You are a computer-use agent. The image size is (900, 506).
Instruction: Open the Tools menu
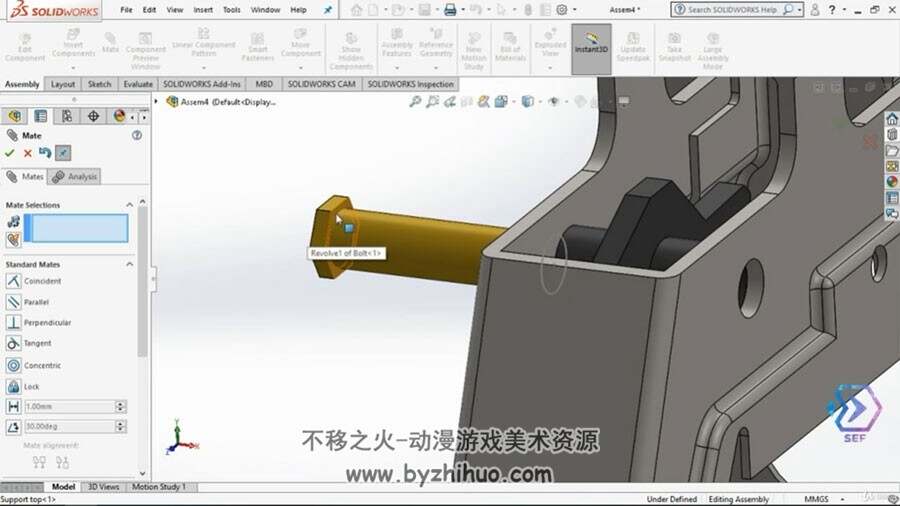tap(231, 10)
